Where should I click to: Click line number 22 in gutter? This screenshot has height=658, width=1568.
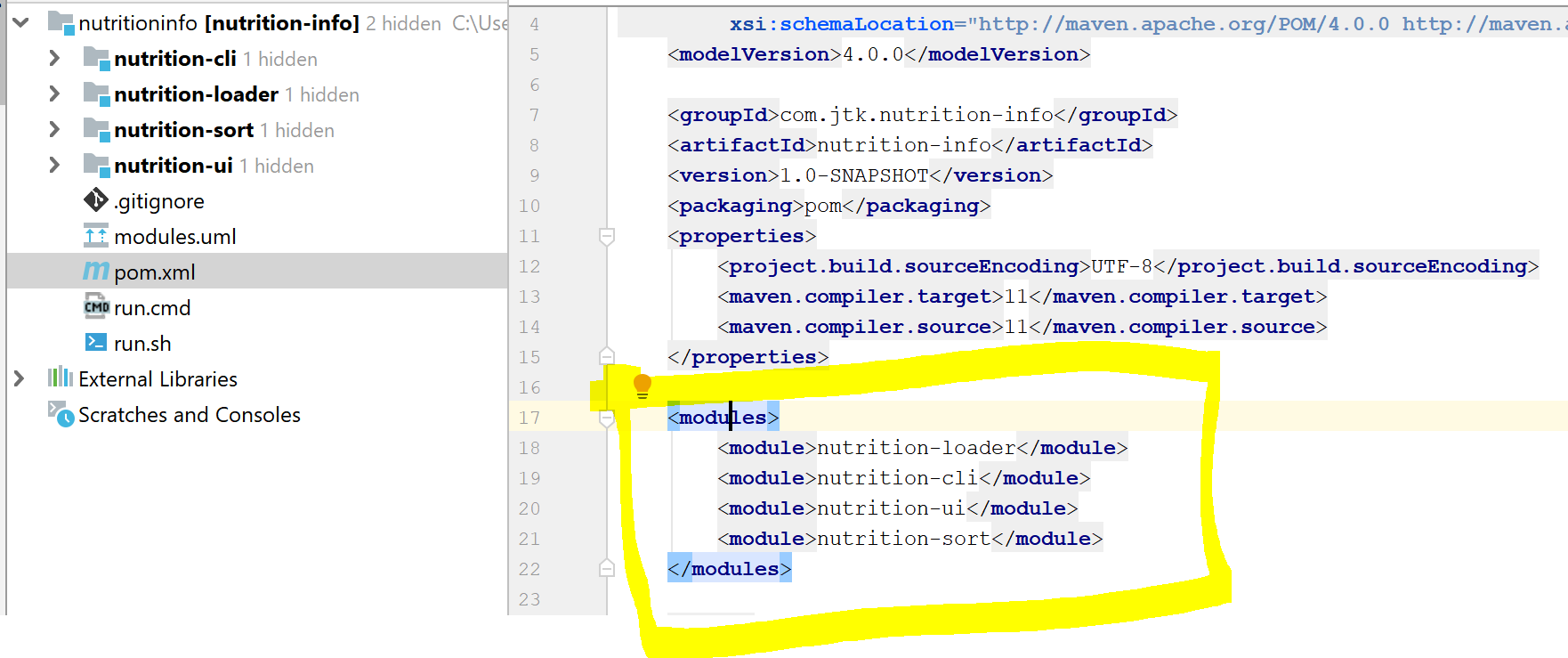point(529,568)
